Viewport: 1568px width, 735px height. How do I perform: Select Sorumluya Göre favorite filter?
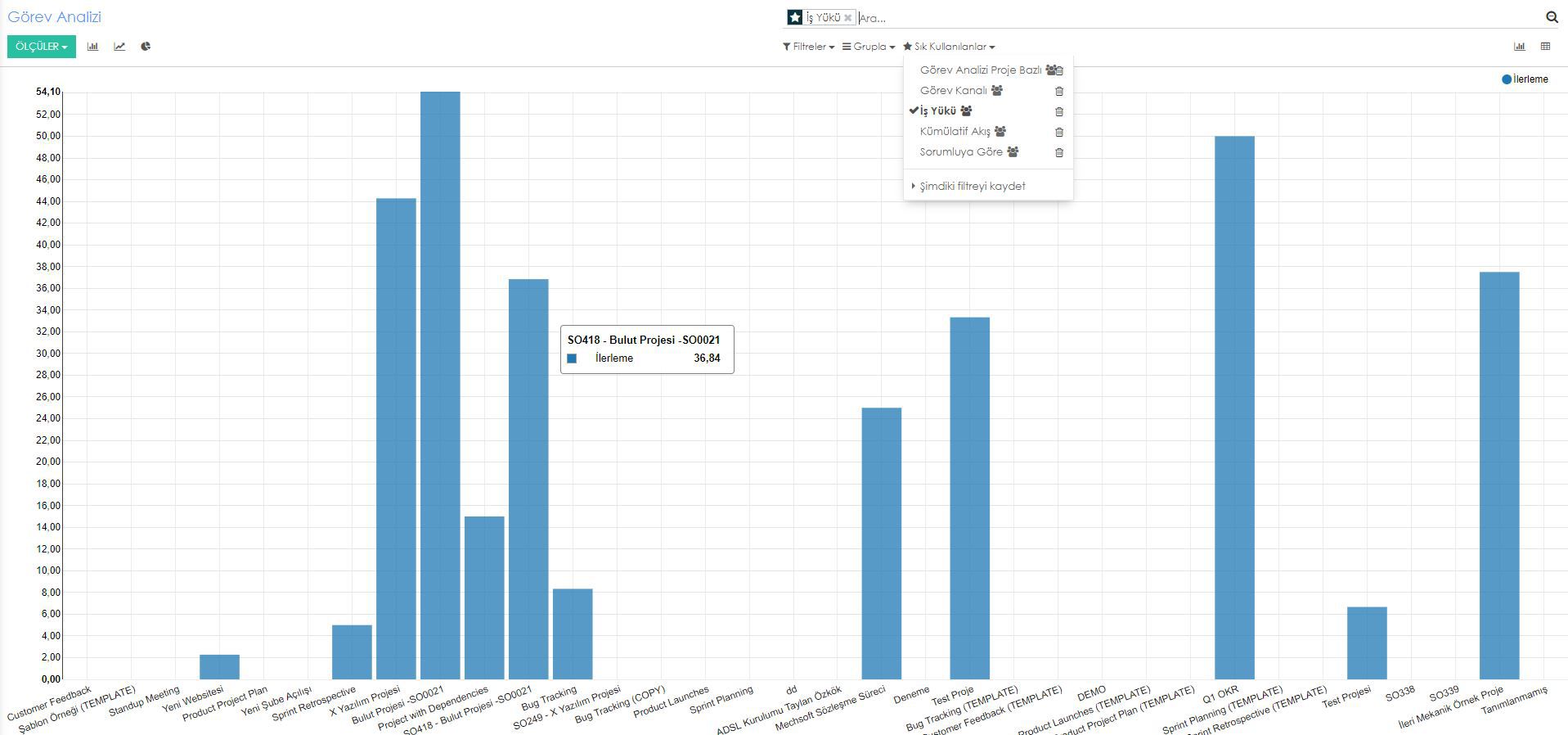coord(961,152)
